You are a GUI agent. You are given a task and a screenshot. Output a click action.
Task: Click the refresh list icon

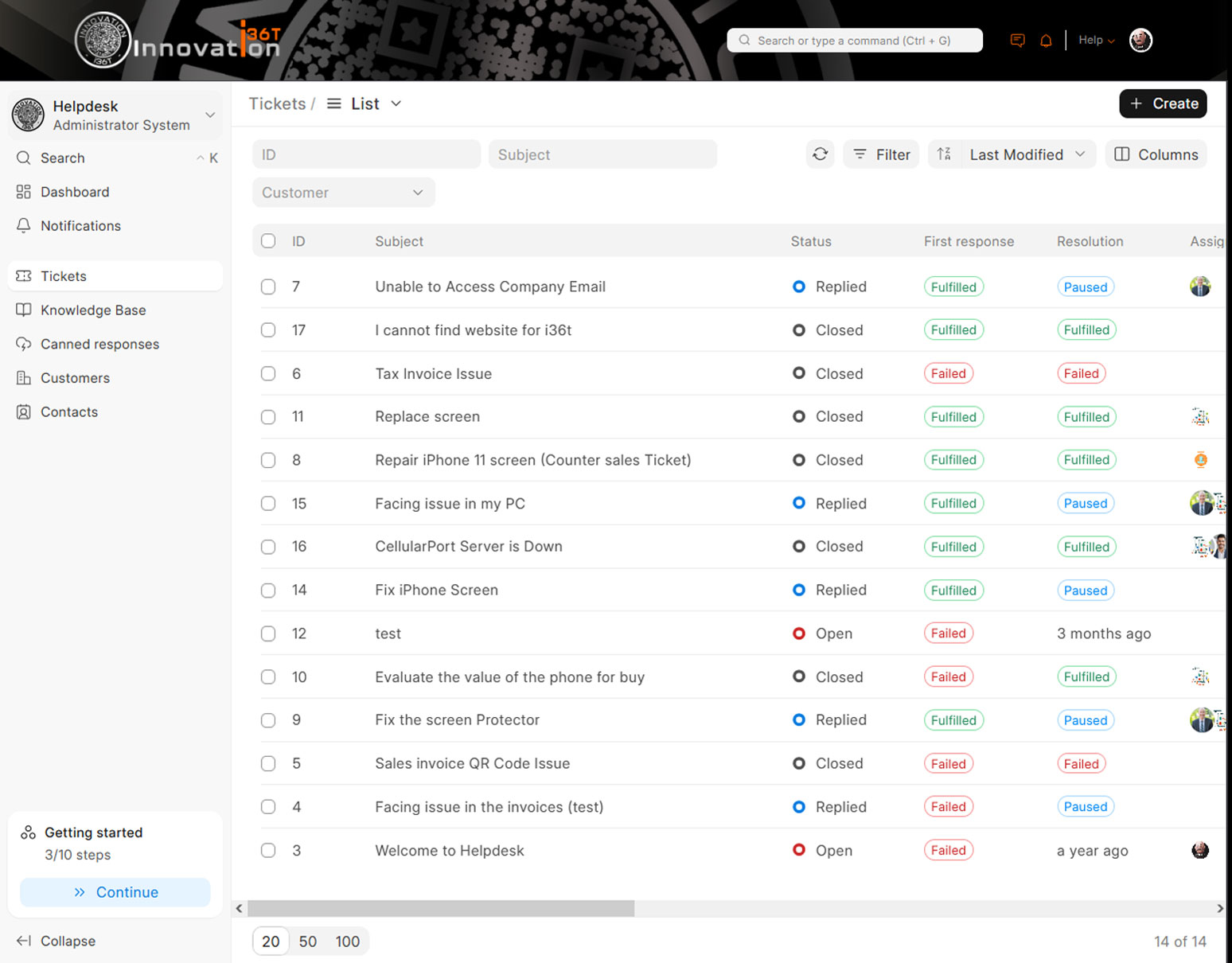tap(820, 154)
